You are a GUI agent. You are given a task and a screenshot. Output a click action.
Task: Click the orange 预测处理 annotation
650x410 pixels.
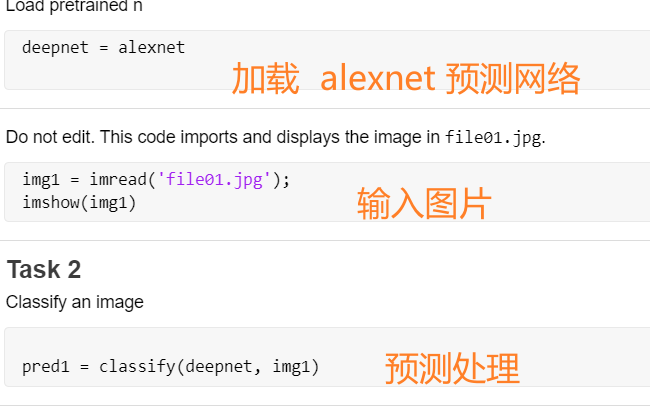tap(452, 368)
